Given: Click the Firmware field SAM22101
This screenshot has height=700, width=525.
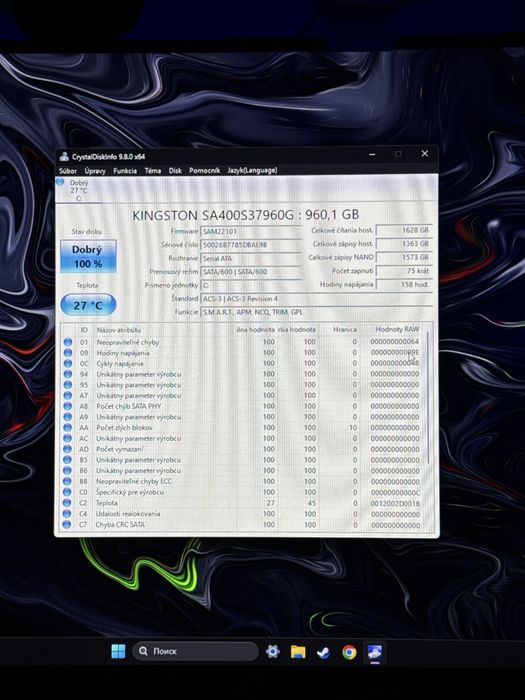Looking at the screenshot, I should 251,232.
